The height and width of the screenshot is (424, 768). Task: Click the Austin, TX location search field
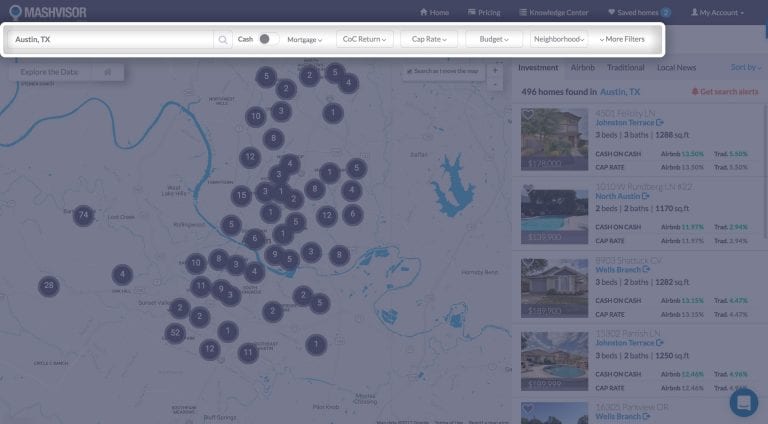110,40
